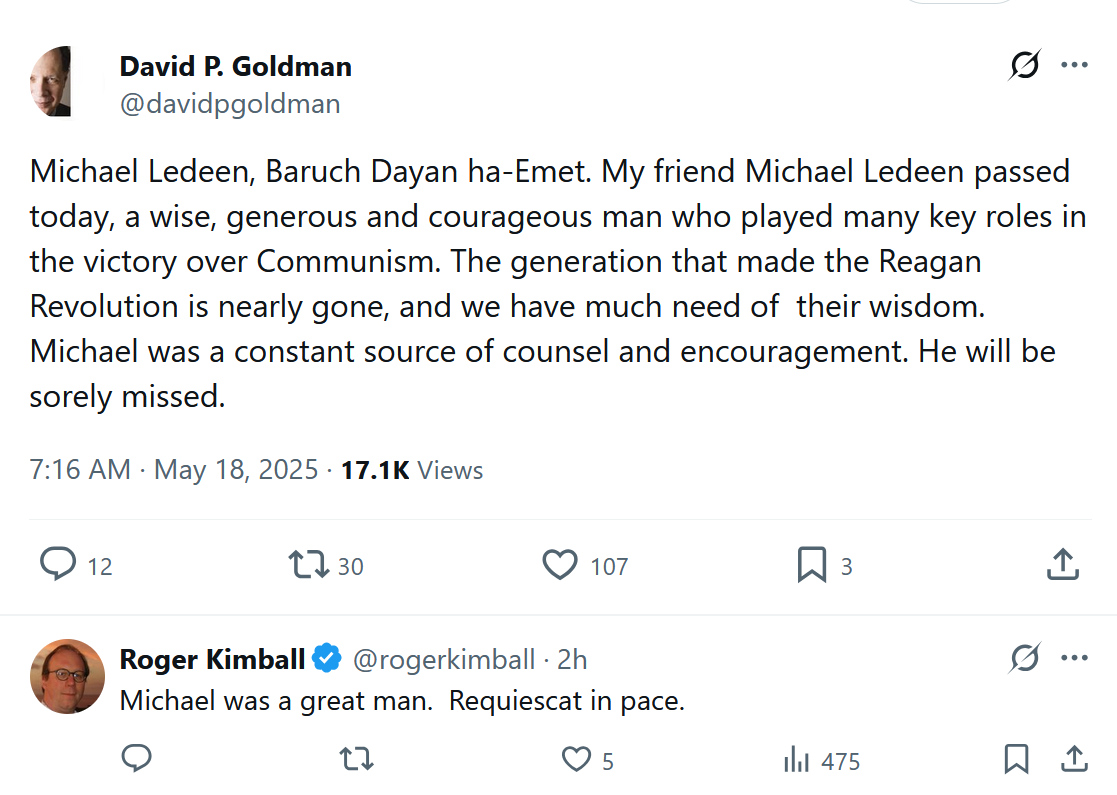Repost Roger Kimball's reply
Screen dimensions: 1117x795
[357, 760]
